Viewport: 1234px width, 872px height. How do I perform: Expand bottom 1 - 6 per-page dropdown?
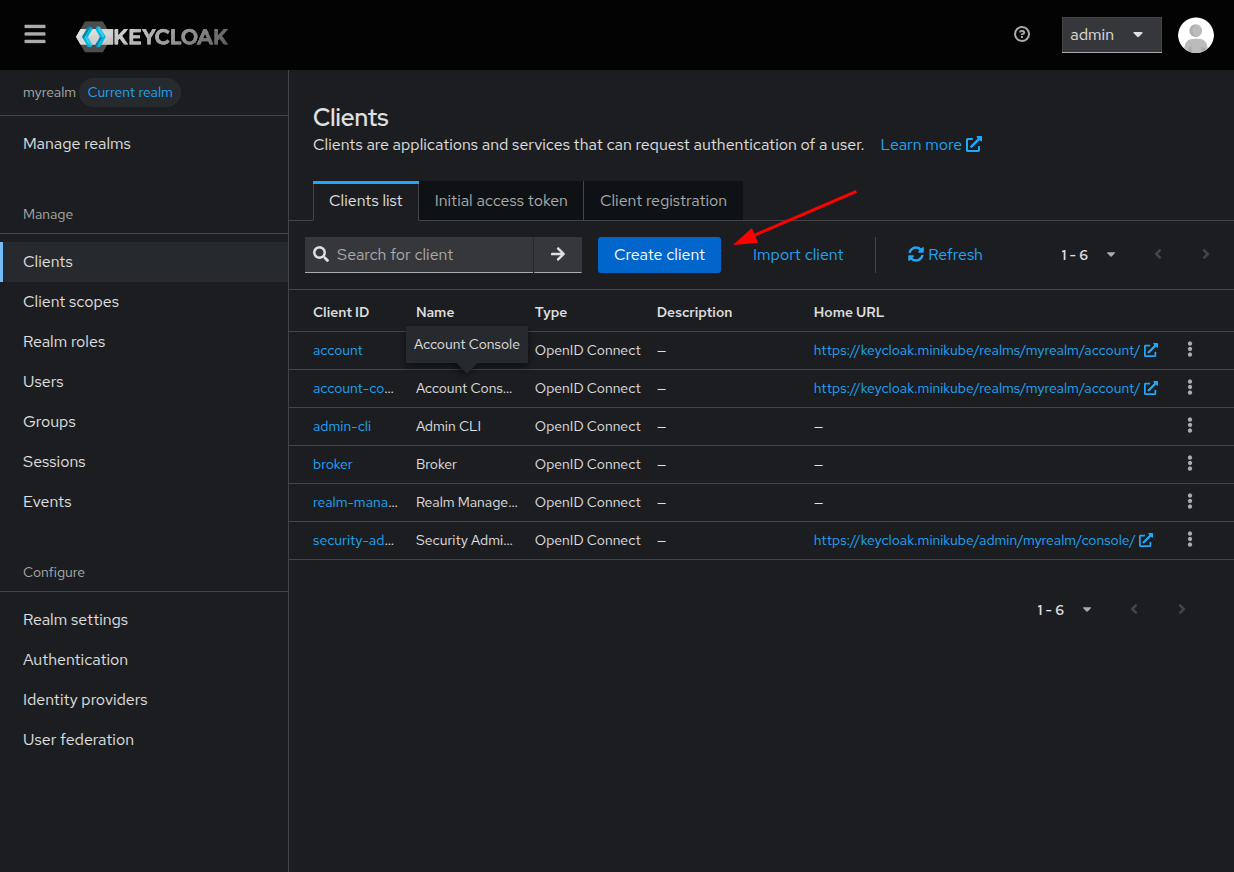1064,610
